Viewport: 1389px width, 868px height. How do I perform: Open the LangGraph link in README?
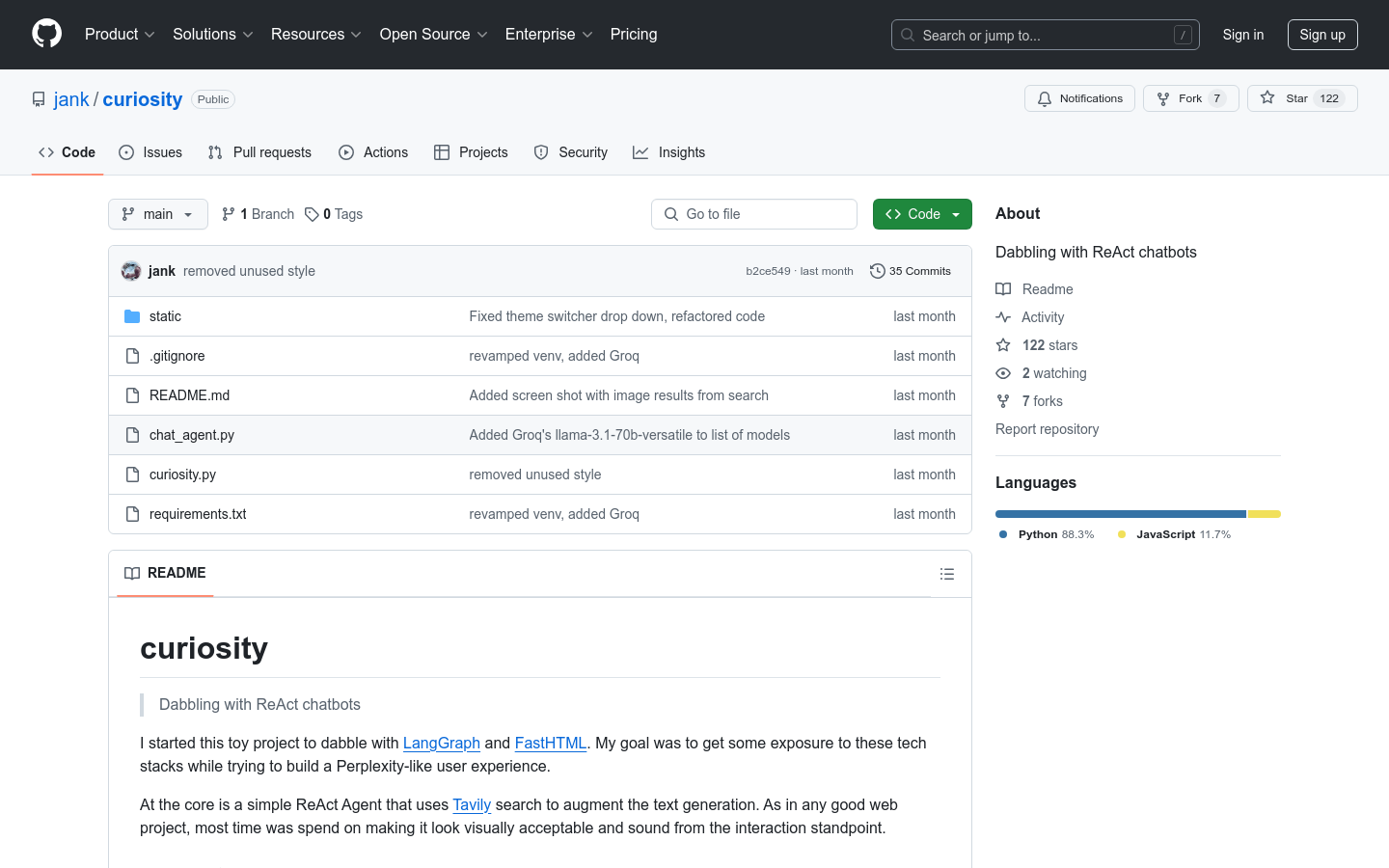(441, 743)
